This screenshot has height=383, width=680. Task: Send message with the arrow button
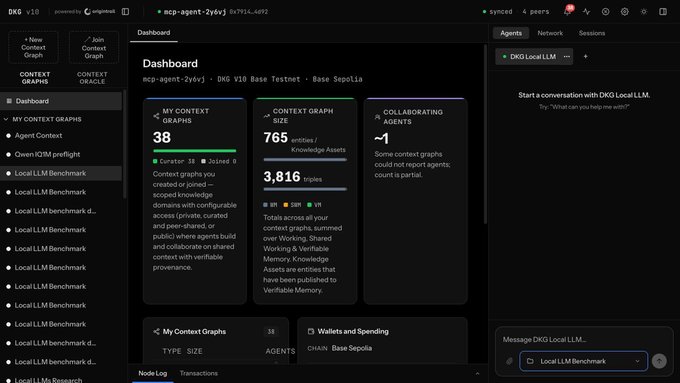659,361
